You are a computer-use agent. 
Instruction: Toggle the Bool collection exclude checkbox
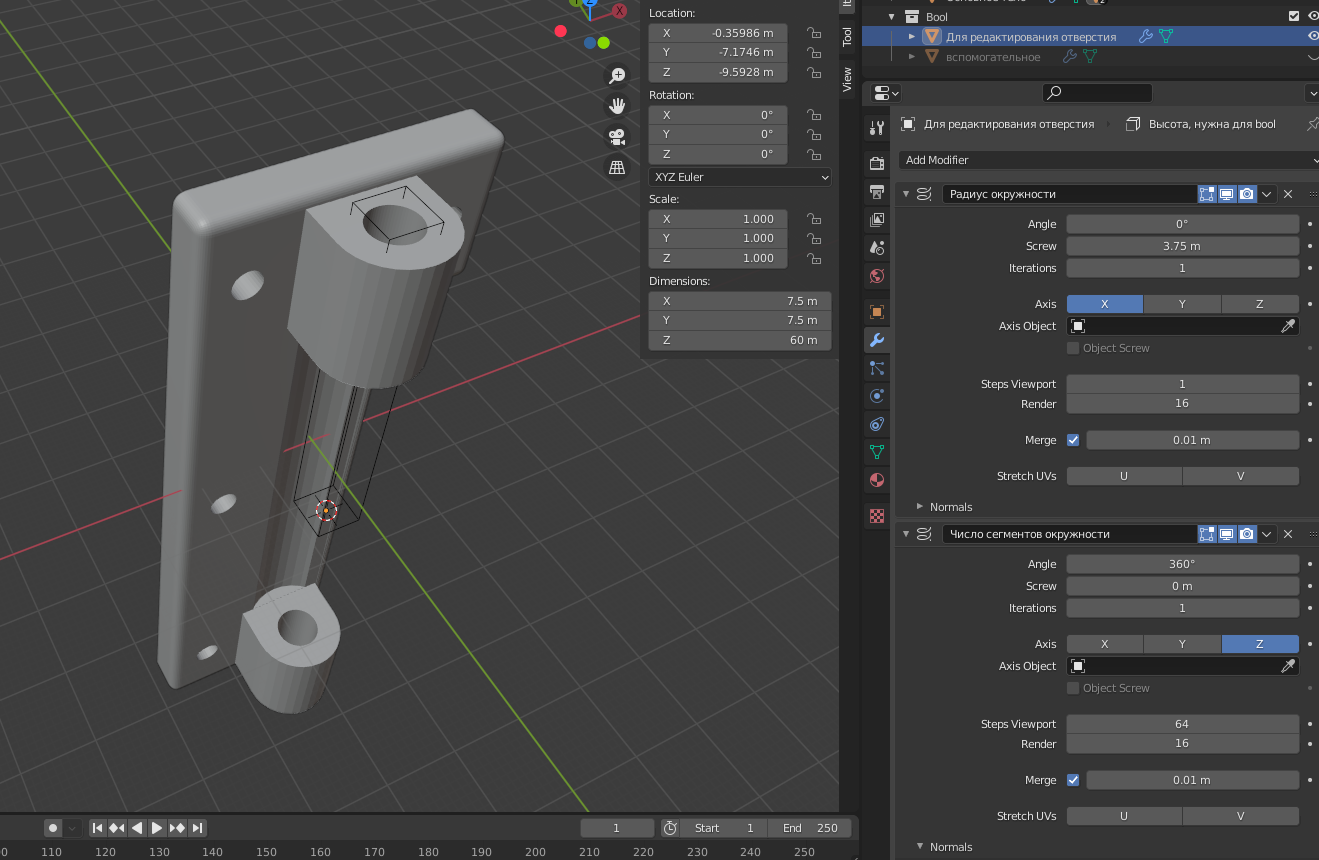pyautogui.click(x=1294, y=16)
